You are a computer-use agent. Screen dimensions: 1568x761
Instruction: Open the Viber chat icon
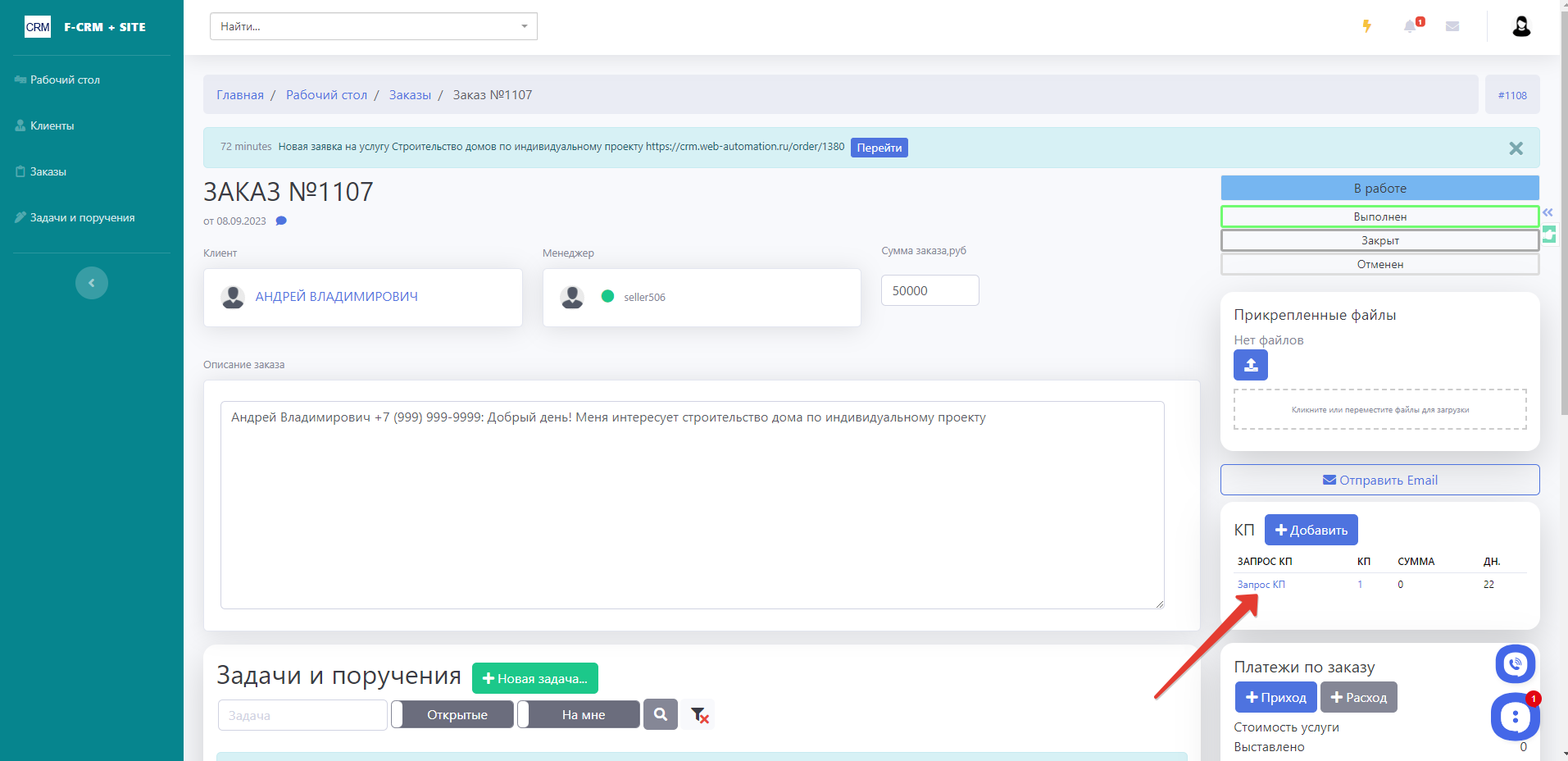pyautogui.click(x=1515, y=663)
